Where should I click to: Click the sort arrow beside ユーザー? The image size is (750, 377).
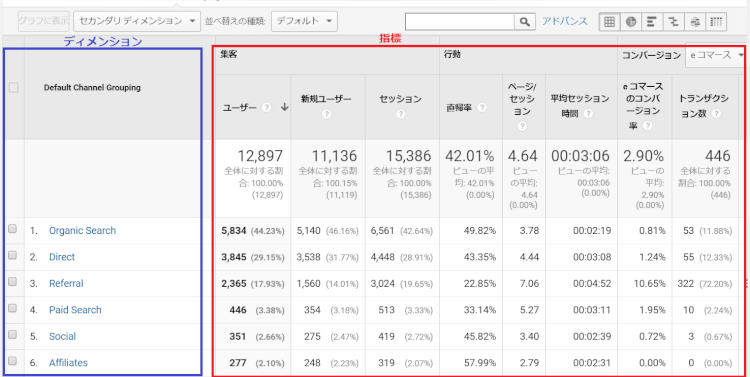[x=284, y=108]
